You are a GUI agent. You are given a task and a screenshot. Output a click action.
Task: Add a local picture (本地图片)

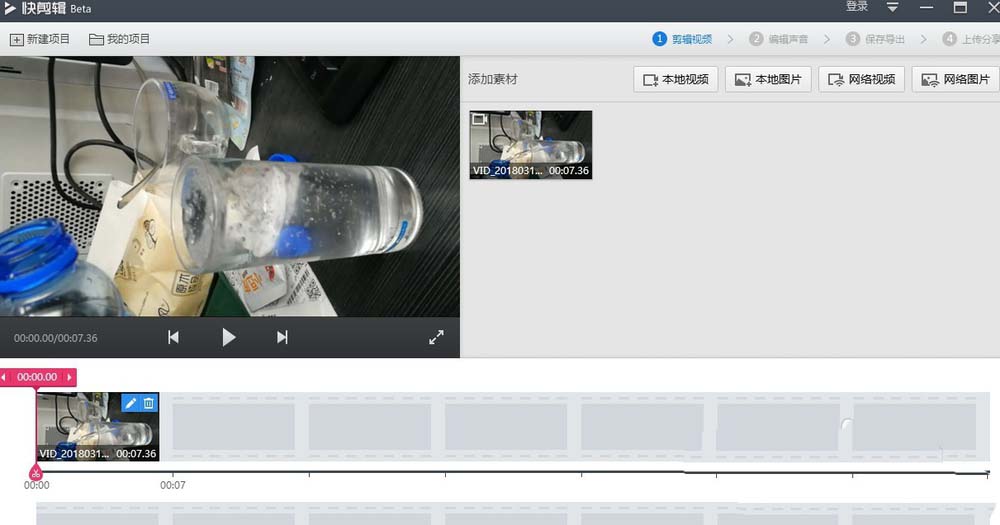click(x=768, y=79)
